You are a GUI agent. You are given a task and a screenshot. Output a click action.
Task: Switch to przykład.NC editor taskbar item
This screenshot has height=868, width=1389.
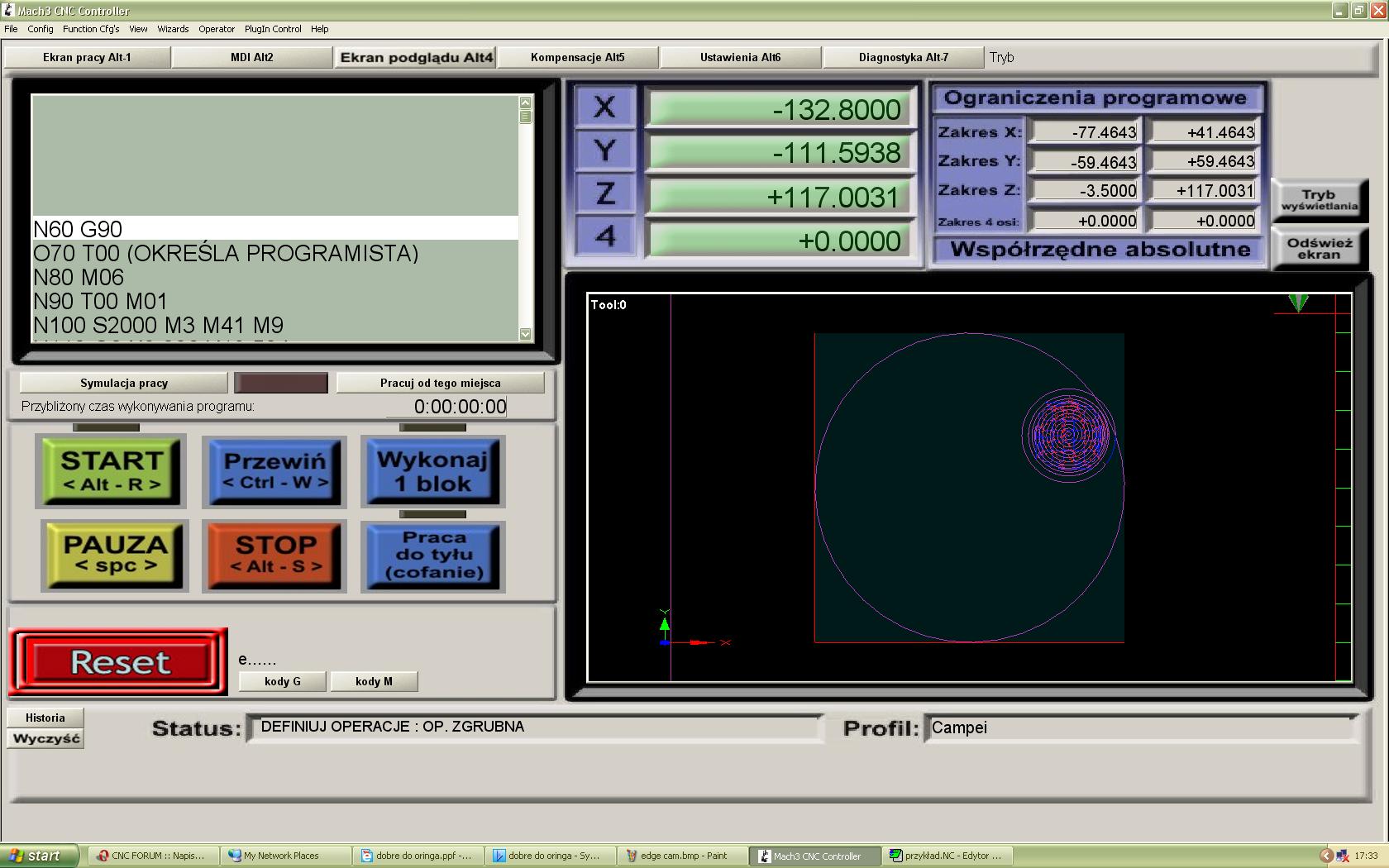pyautogui.click(x=947, y=856)
